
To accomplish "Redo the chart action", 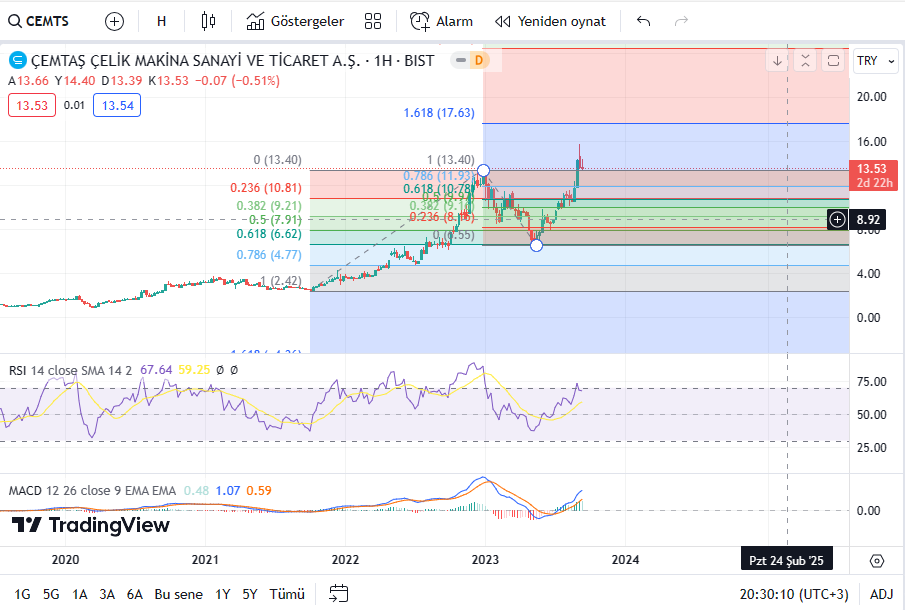I will coord(682,21).
